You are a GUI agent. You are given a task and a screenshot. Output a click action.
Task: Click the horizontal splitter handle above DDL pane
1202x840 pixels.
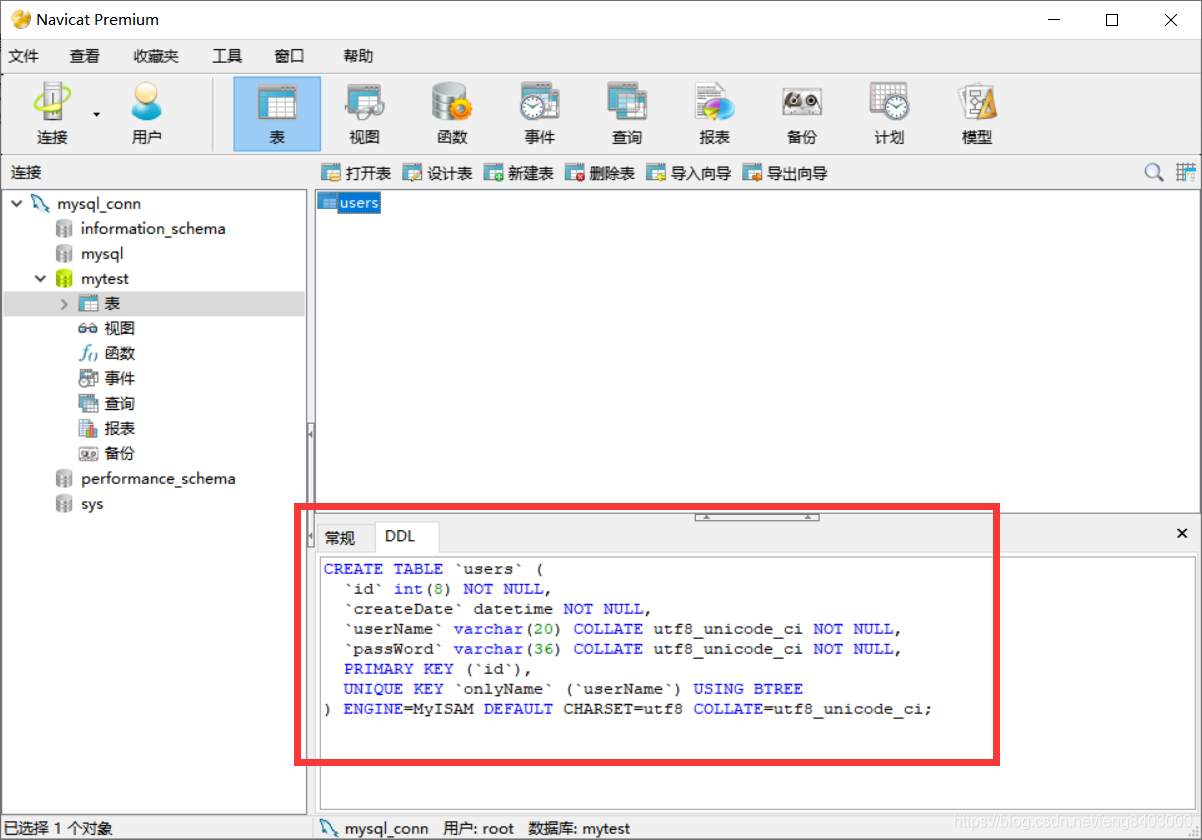tap(757, 517)
